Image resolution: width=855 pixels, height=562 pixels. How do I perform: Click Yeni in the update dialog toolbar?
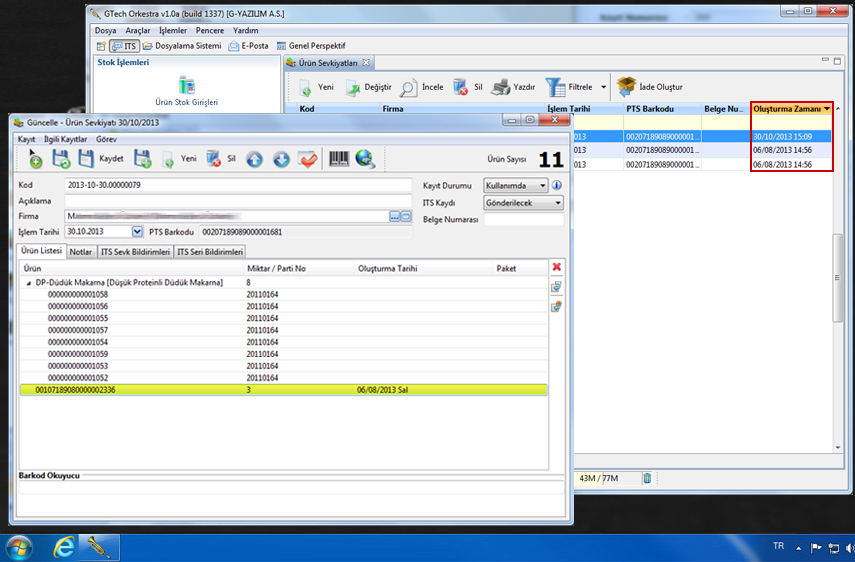pos(179,159)
